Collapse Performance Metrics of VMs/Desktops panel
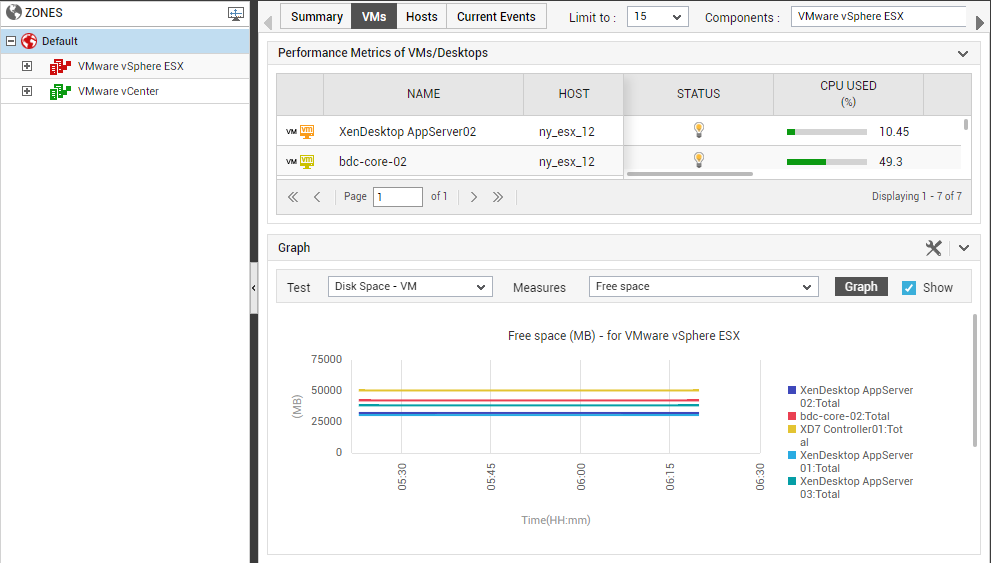Viewport: 991px width, 563px height. 963,54
